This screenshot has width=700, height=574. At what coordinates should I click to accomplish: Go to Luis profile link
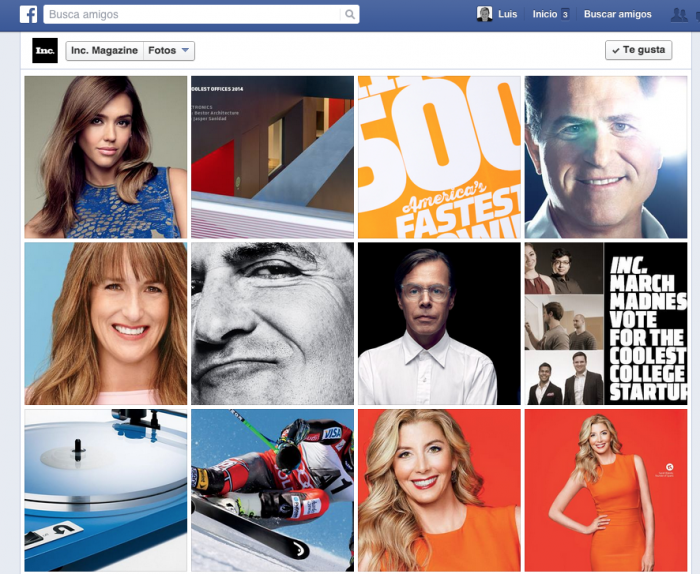coord(508,14)
